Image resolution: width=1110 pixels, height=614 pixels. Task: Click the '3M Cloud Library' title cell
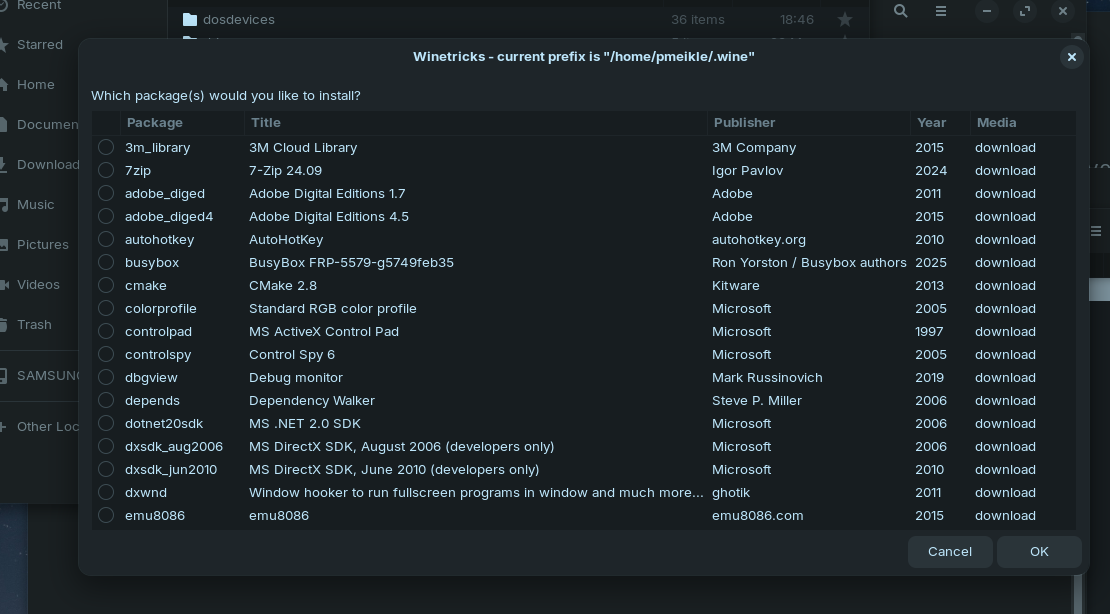pyautogui.click(x=303, y=147)
